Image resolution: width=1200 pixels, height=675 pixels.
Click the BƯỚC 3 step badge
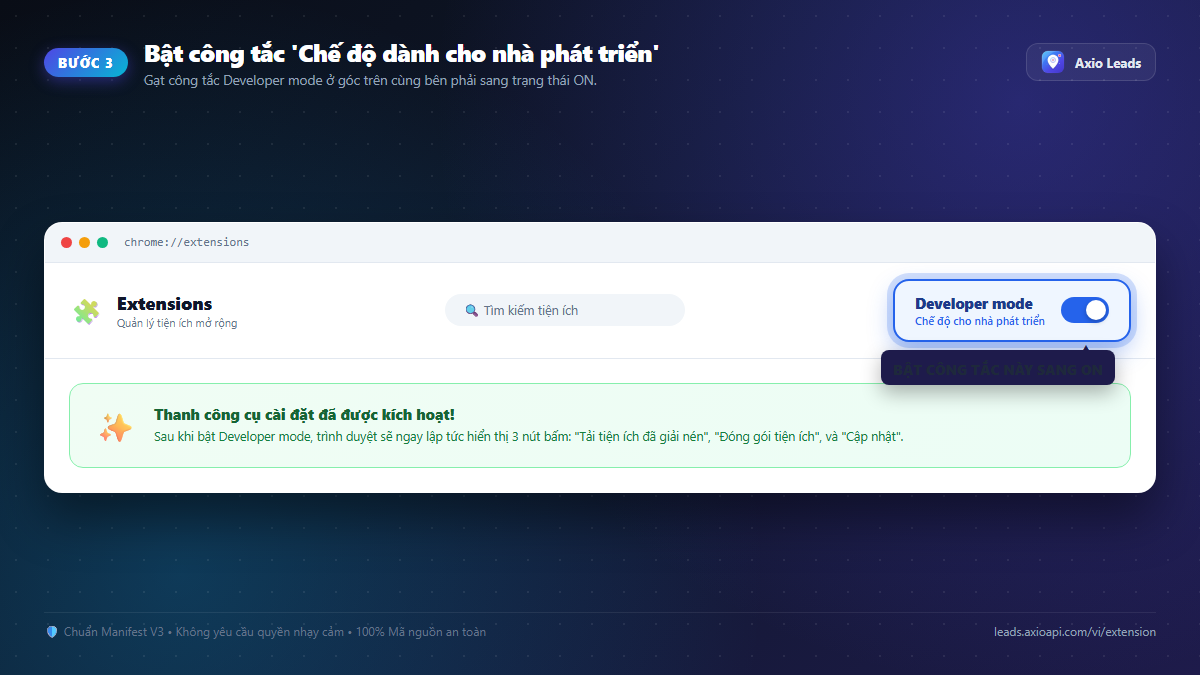[86, 62]
